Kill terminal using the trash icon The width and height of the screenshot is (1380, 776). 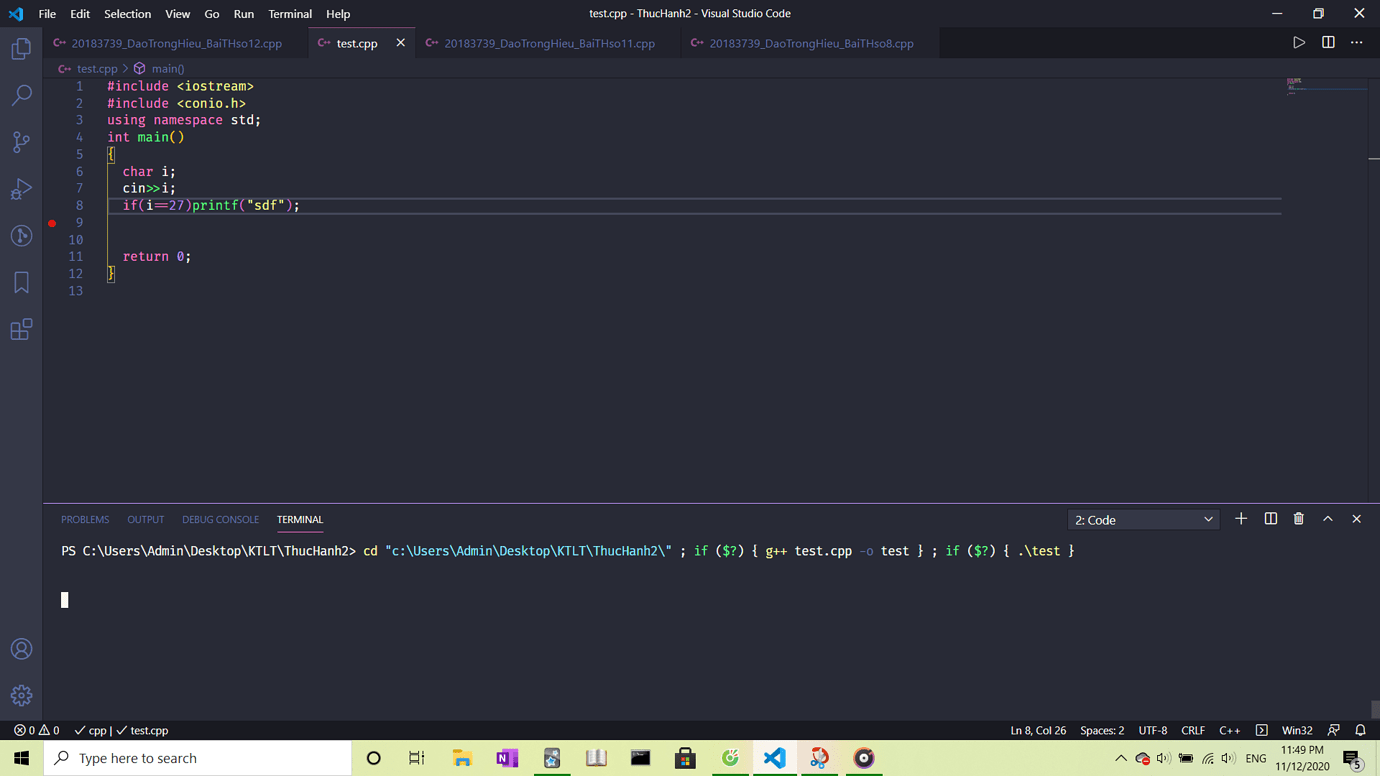[x=1298, y=519]
